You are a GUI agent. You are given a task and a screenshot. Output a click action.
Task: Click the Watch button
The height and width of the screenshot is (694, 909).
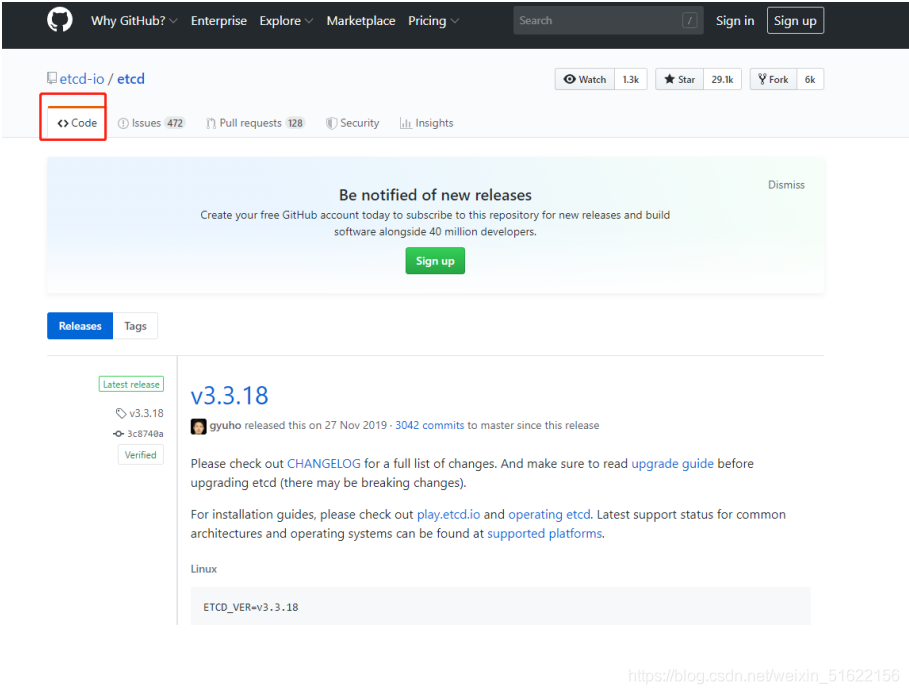pos(584,79)
